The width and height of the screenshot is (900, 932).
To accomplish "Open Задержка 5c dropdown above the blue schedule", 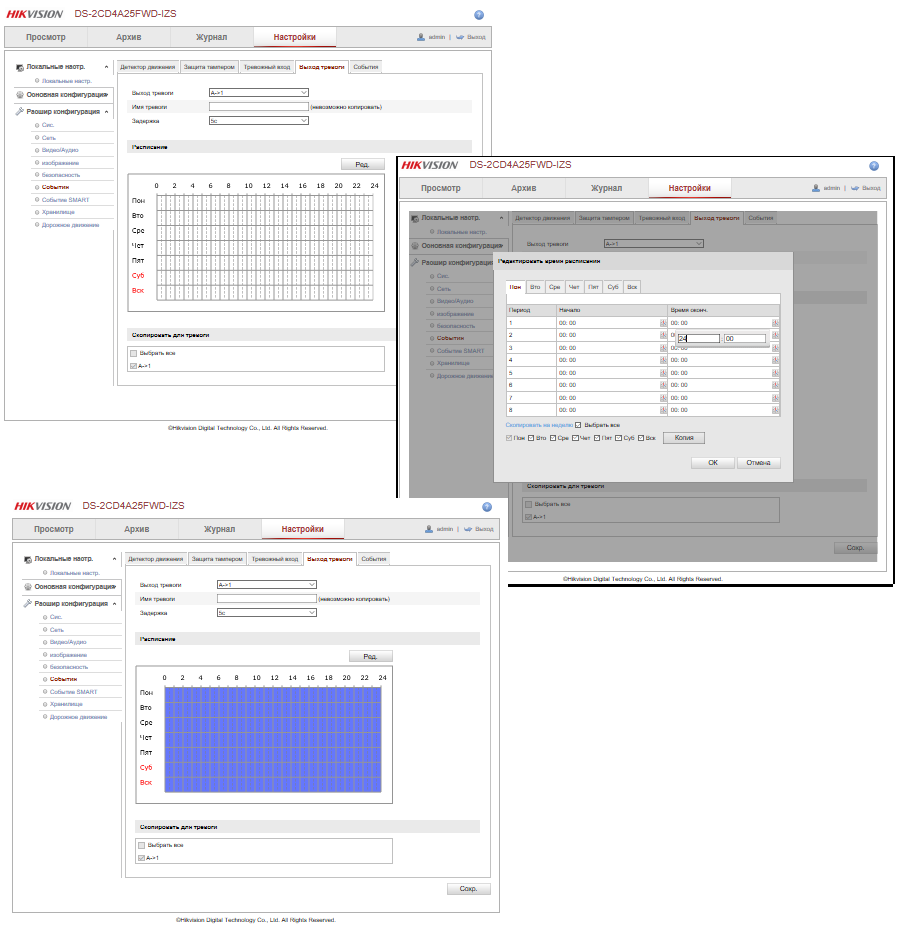I will pyautogui.click(x=266, y=612).
